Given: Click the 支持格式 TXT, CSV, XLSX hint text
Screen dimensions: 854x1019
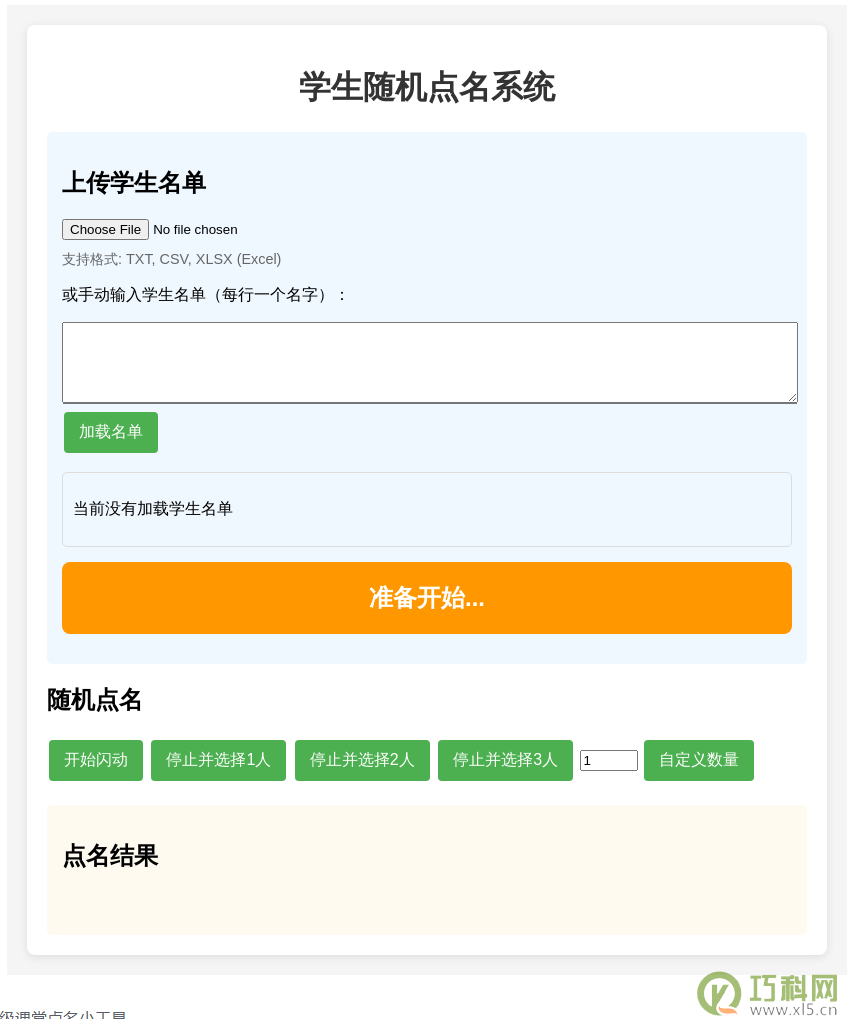Looking at the screenshot, I should tap(172, 259).
